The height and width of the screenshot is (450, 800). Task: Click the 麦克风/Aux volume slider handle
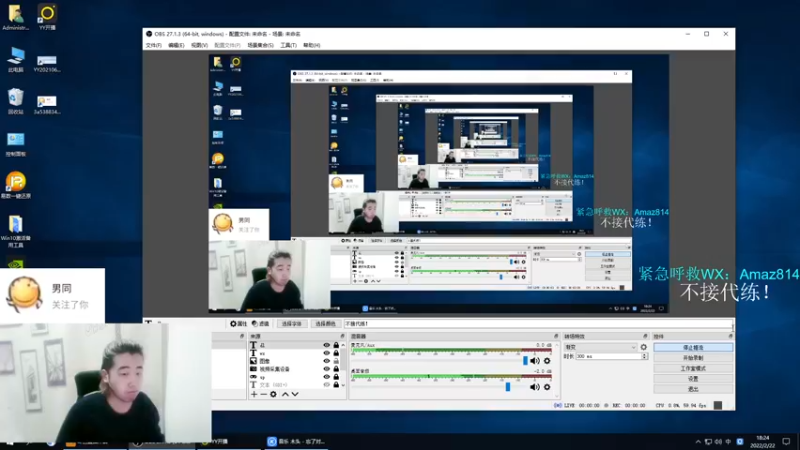[x=526, y=361]
